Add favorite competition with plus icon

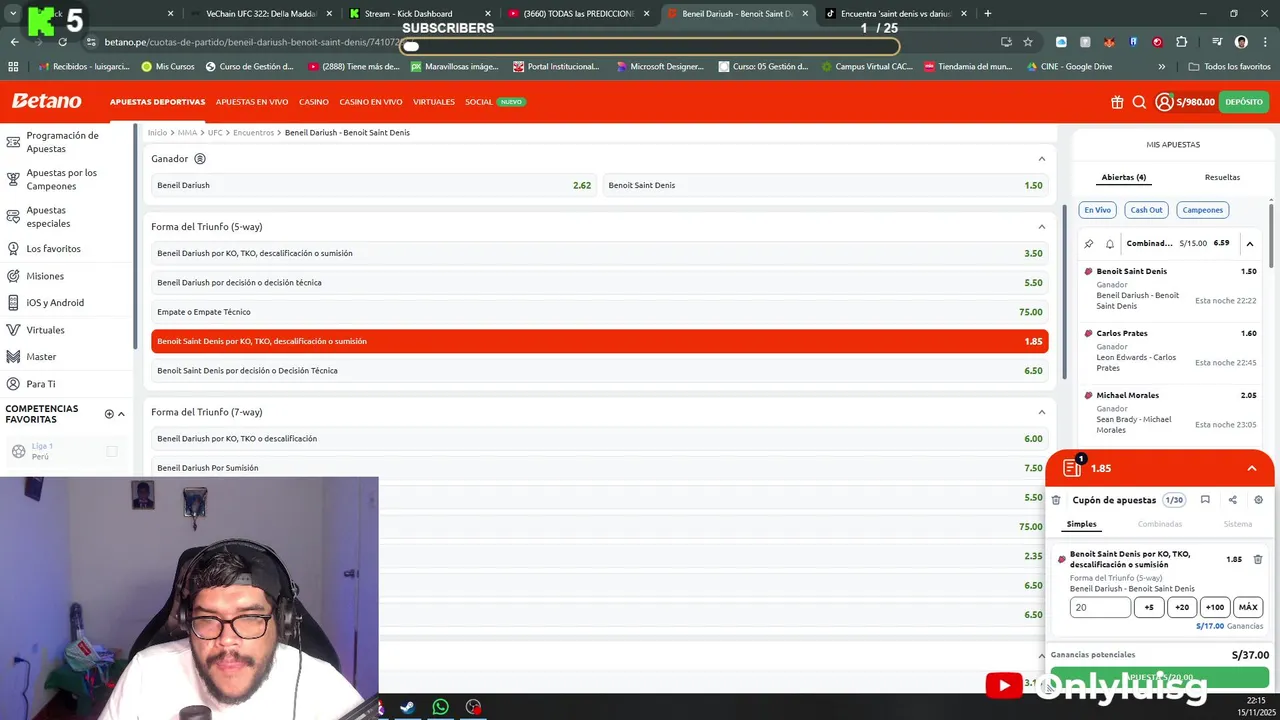109,414
